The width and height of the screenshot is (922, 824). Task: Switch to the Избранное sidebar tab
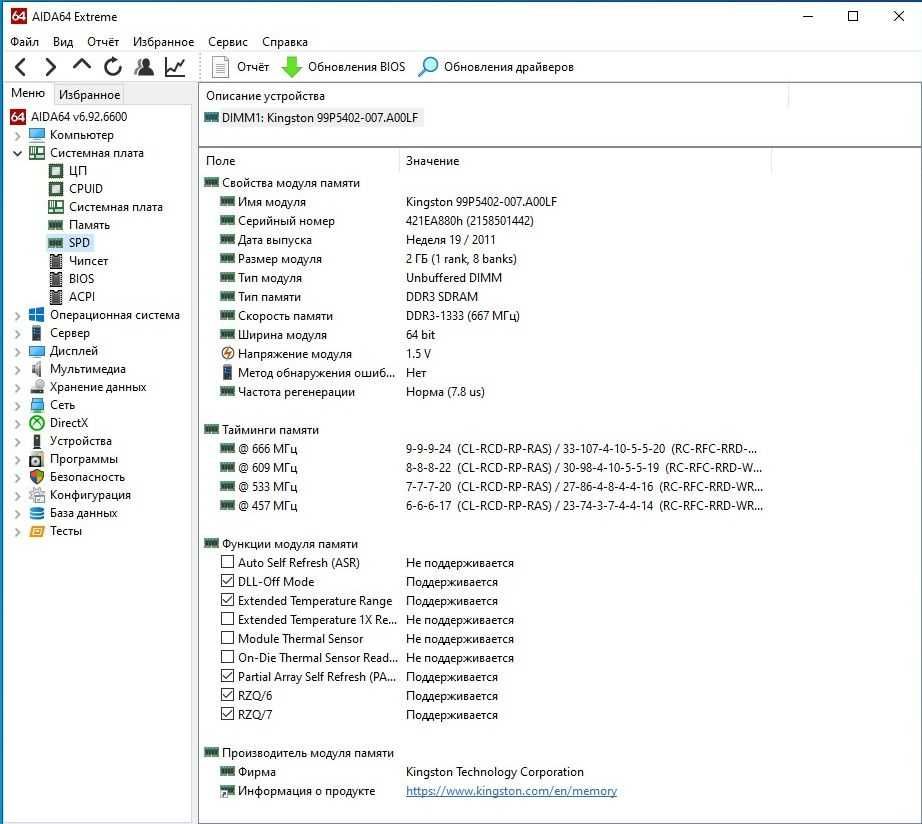click(x=89, y=94)
